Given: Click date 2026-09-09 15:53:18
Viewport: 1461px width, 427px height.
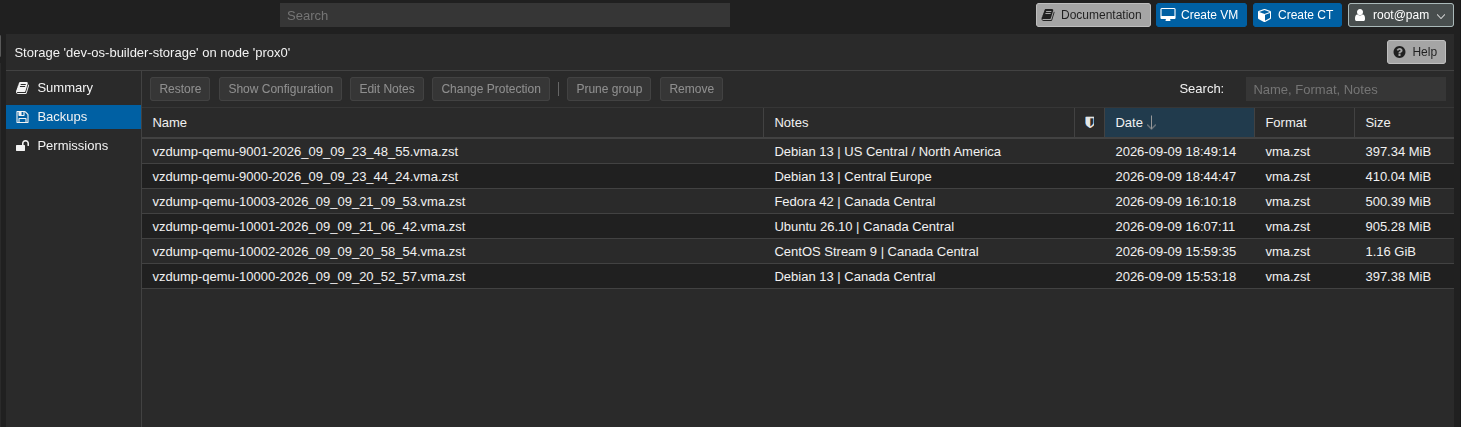Looking at the screenshot, I should (x=1176, y=277).
